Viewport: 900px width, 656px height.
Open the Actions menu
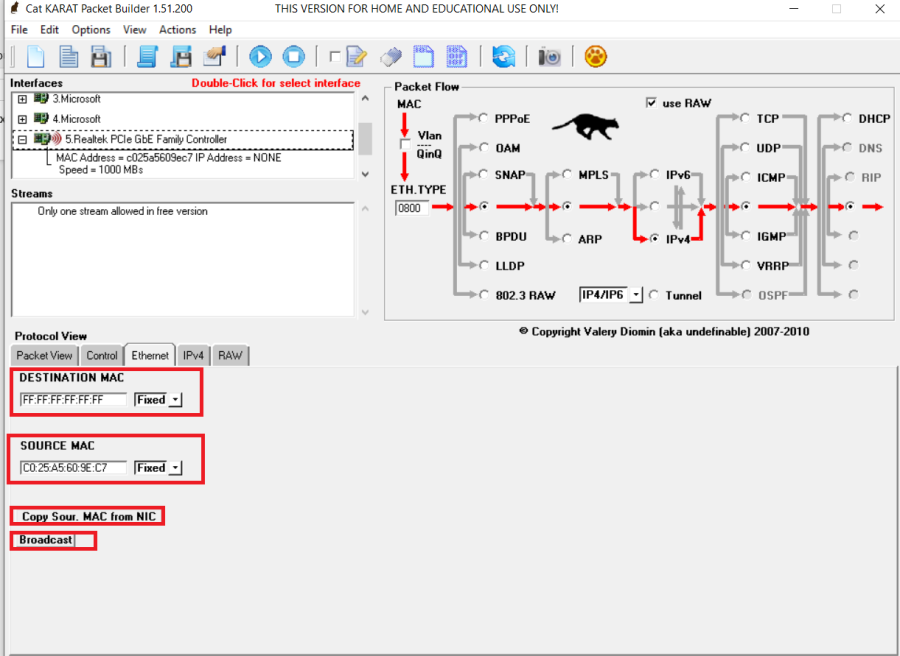coord(177,30)
